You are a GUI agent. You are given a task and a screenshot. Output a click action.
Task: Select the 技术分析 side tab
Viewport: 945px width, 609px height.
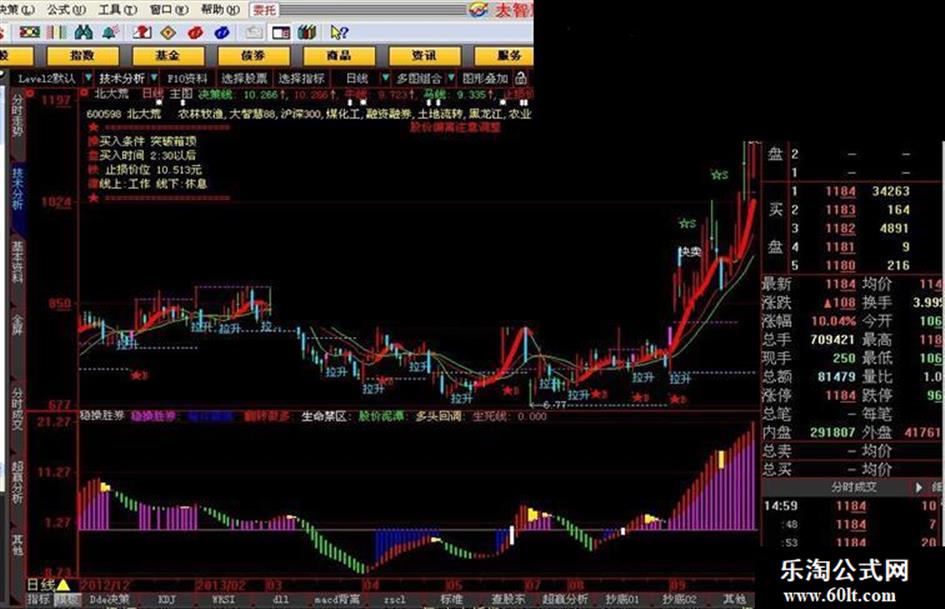point(17,189)
